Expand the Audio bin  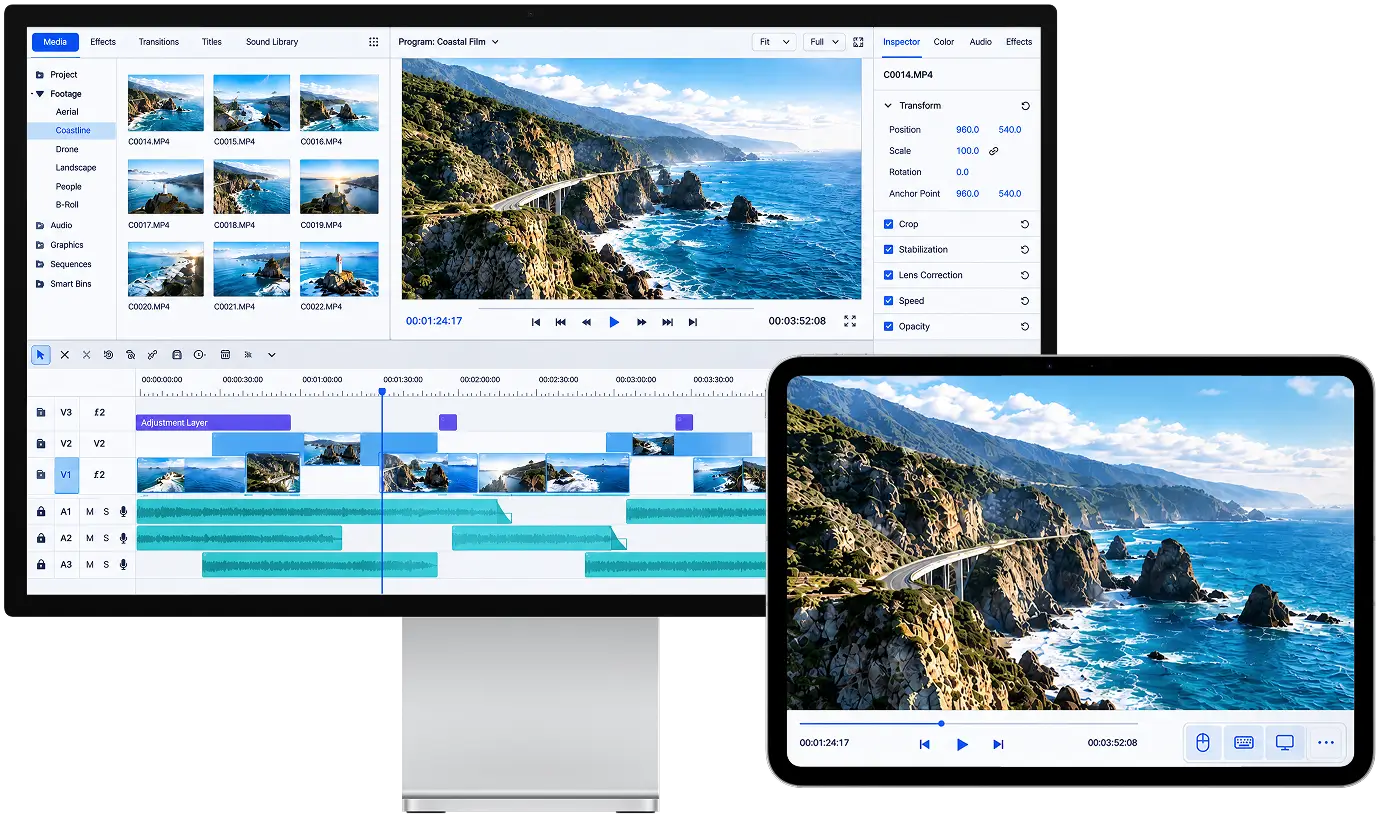pos(39,226)
